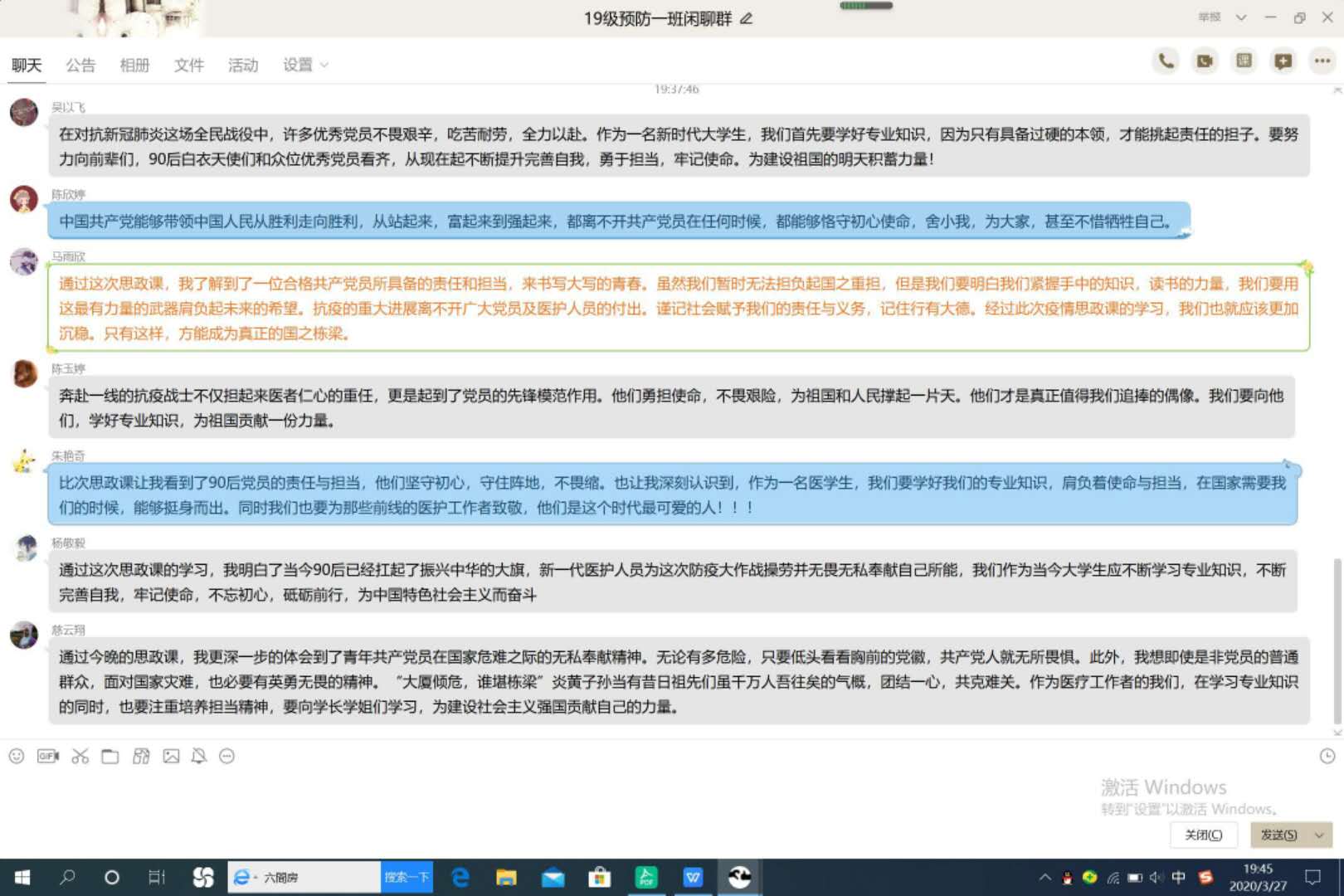This screenshot has width=1344, height=896.
Task: Expand the send options arrow beside 发送
Action: click(x=1319, y=835)
